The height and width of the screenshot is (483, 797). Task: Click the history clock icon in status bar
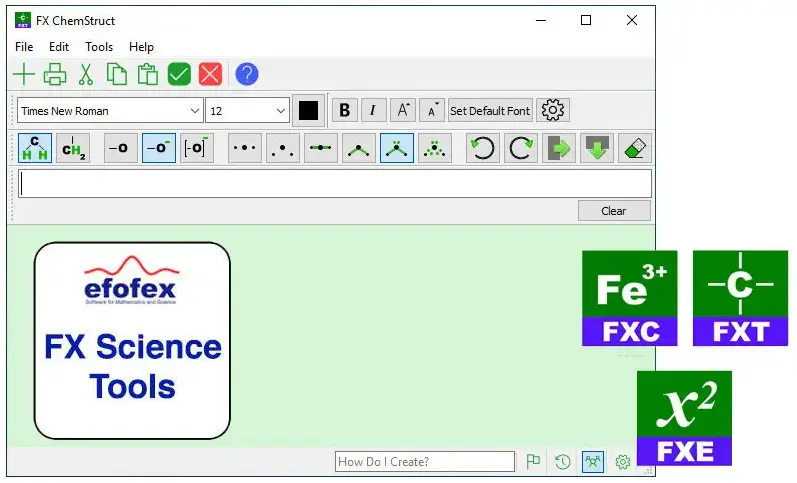563,461
